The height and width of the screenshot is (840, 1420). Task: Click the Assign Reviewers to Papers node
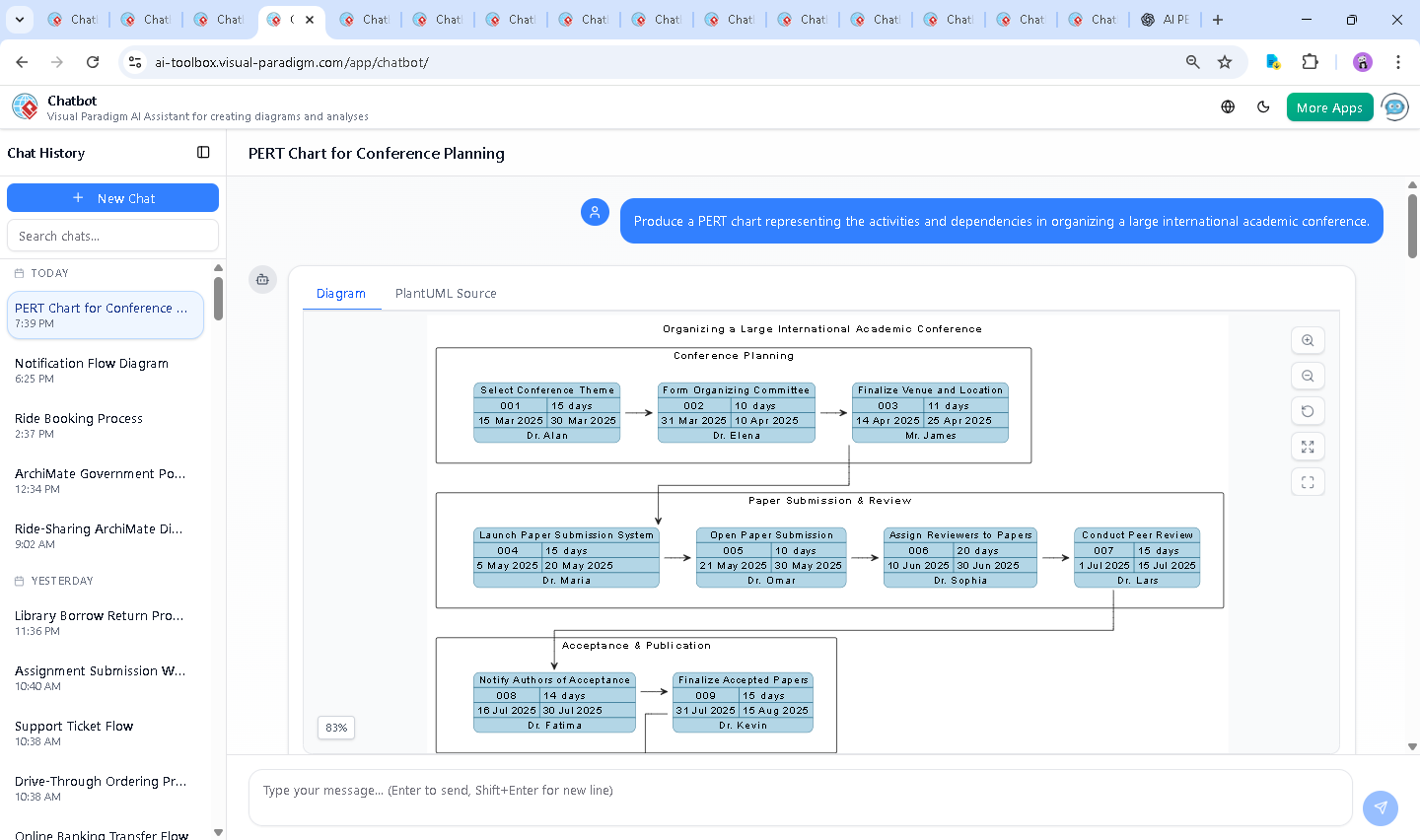(x=960, y=557)
